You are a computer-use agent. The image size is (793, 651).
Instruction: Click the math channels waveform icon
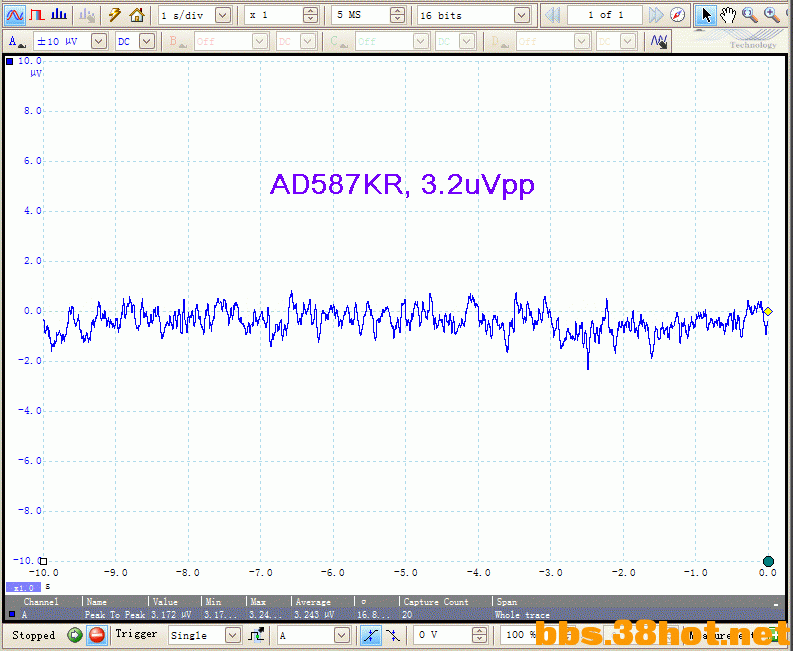(659, 41)
